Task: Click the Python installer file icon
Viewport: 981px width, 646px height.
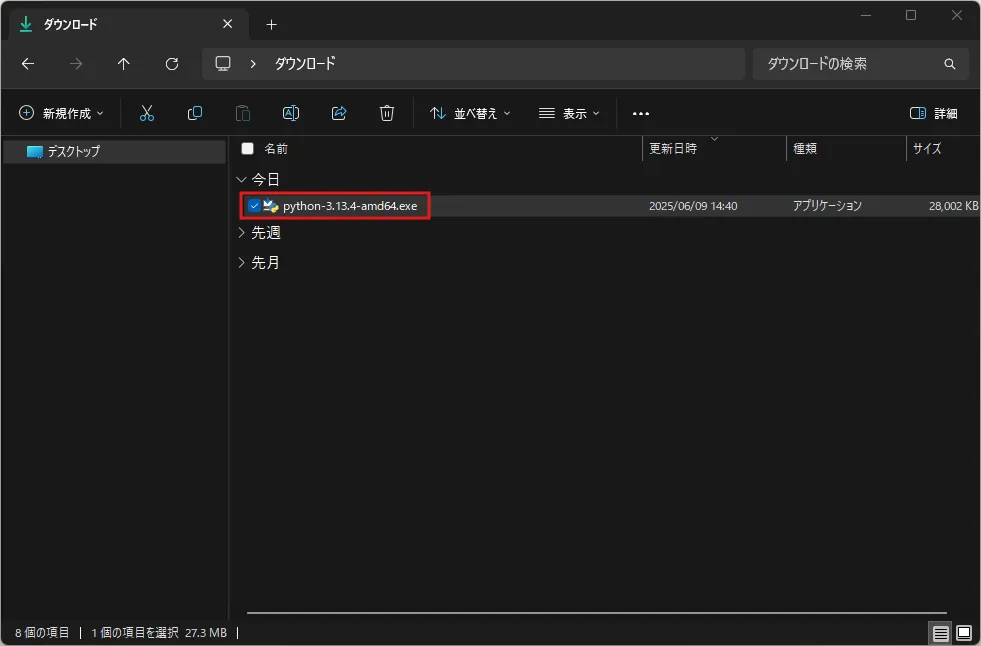Action: coord(270,206)
